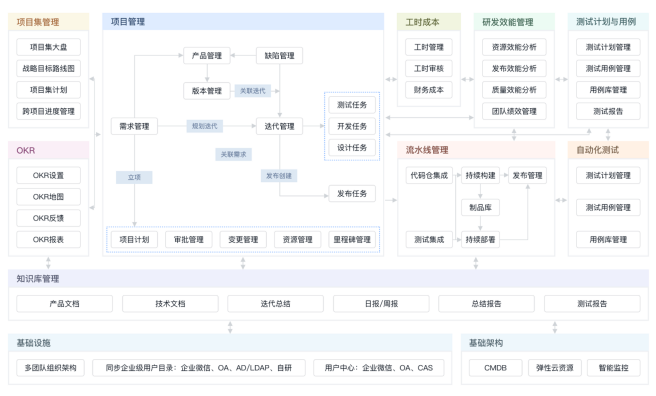Click the 资源管理 box

[297, 240]
